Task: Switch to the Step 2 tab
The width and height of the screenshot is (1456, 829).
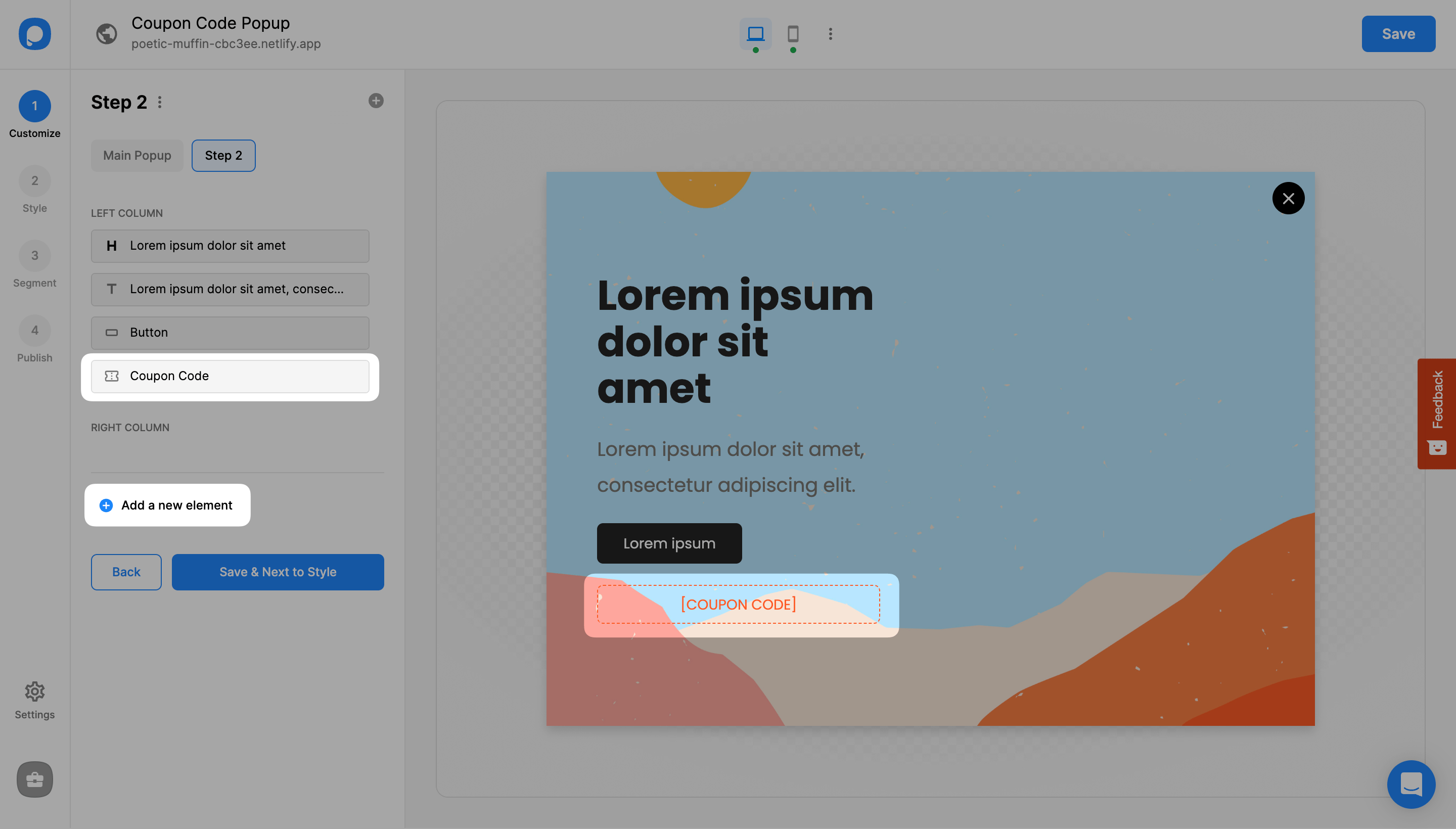Action: point(223,155)
